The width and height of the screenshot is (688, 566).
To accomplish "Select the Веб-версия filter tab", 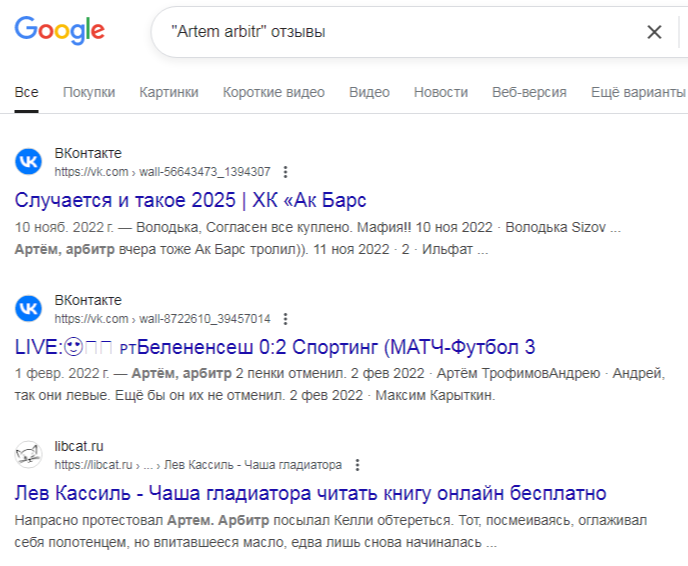I will click(x=529, y=92).
